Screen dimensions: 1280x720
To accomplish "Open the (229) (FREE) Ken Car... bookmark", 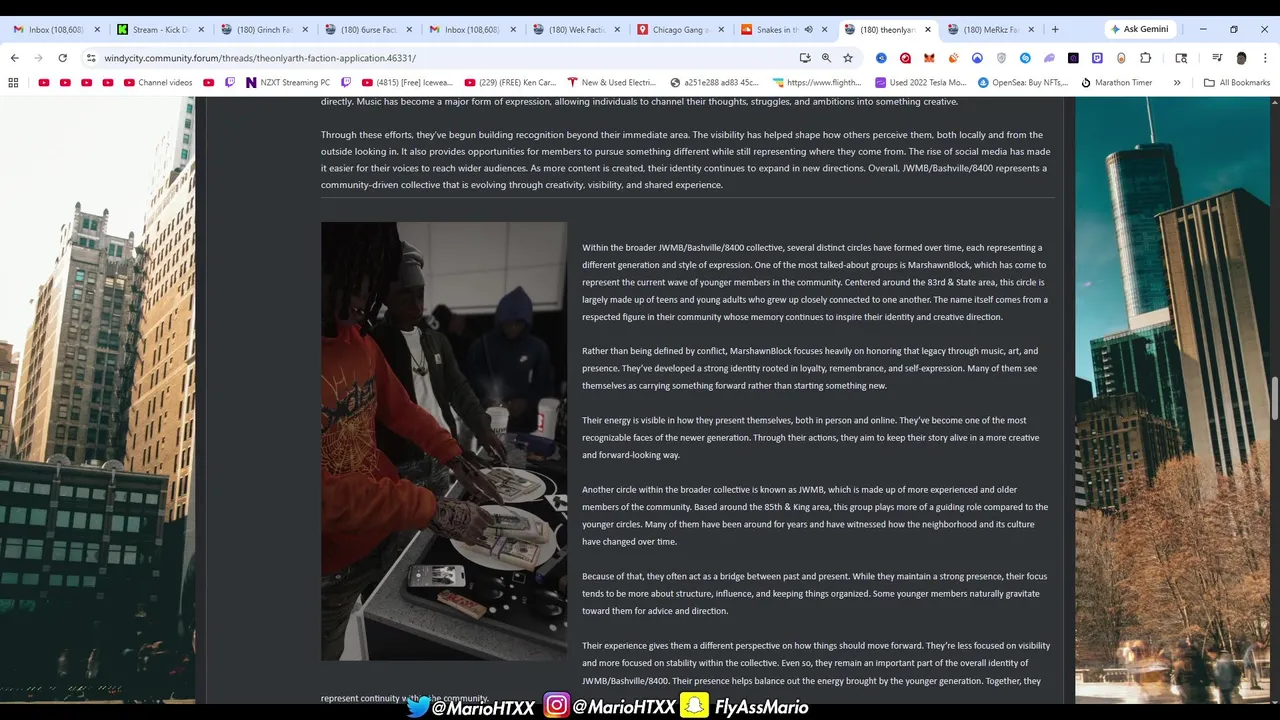I will coord(510,83).
